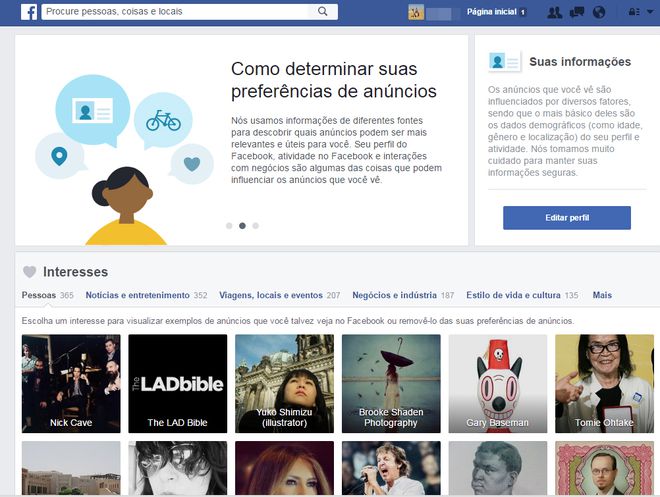The image size is (660, 497).
Task: Select the second carousel dot
Action: (x=242, y=226)
